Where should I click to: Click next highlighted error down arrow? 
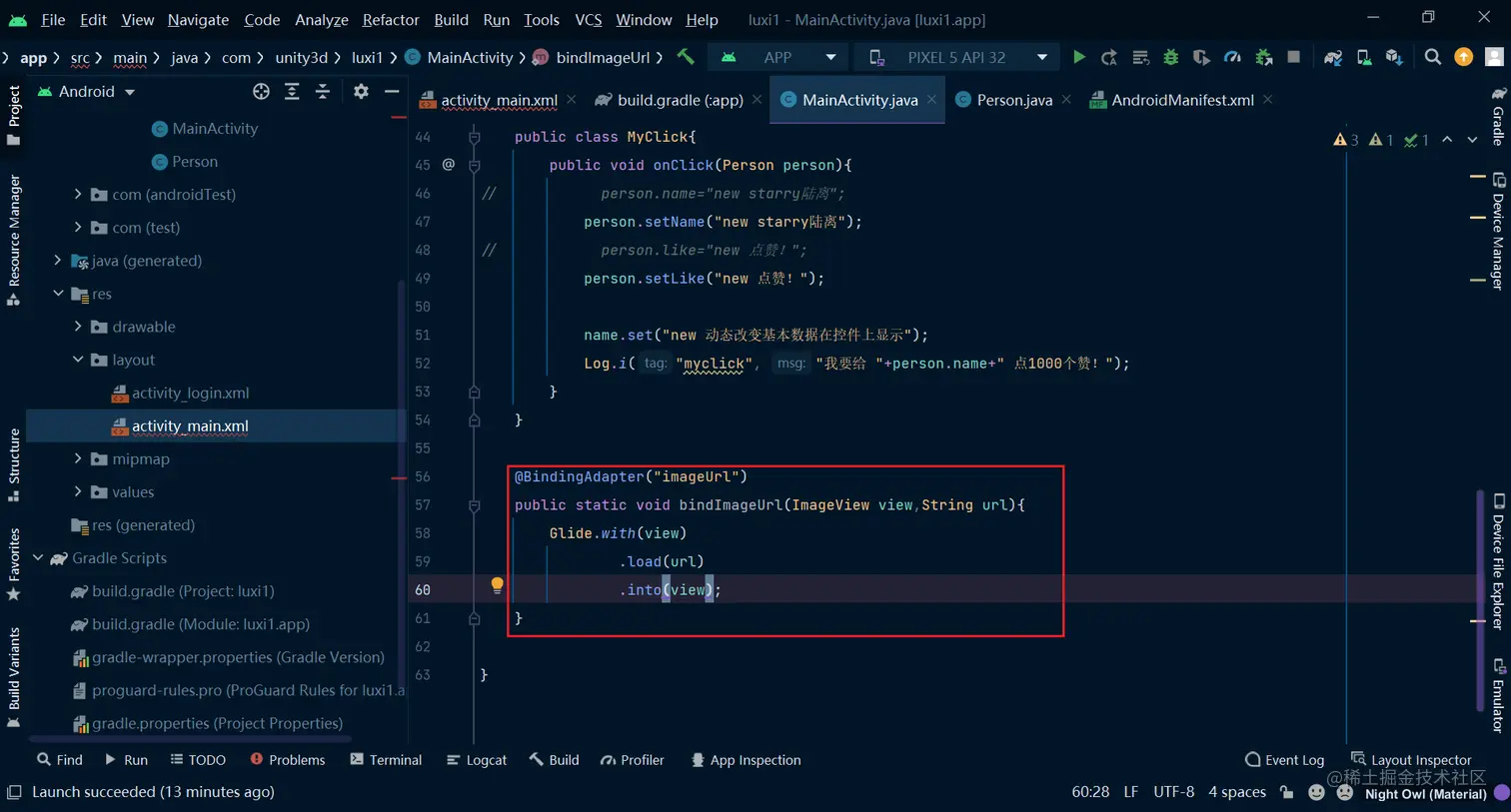1472,140
